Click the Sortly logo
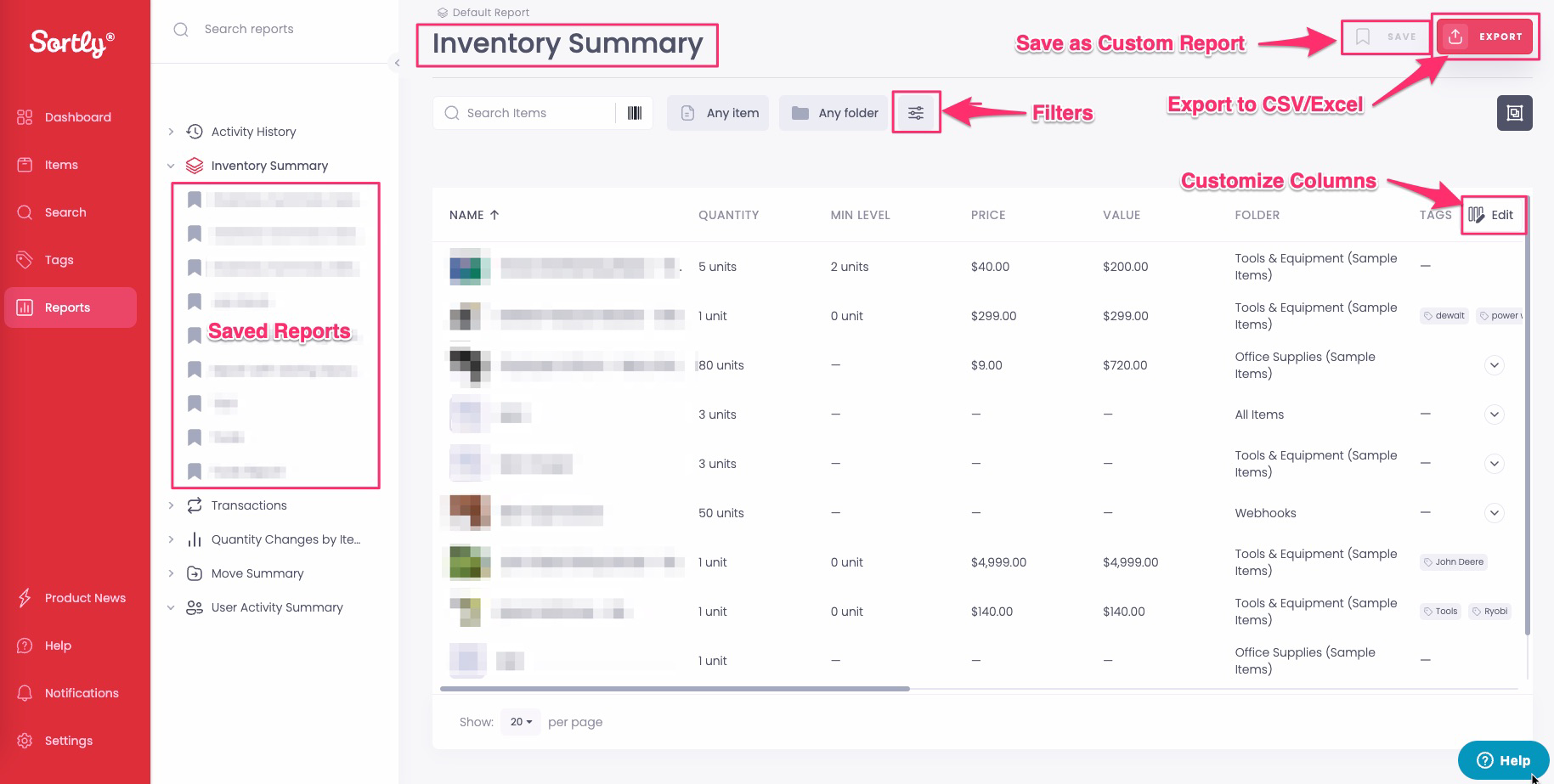Viewport: 1554px width, 784px height. pos(72,42)
